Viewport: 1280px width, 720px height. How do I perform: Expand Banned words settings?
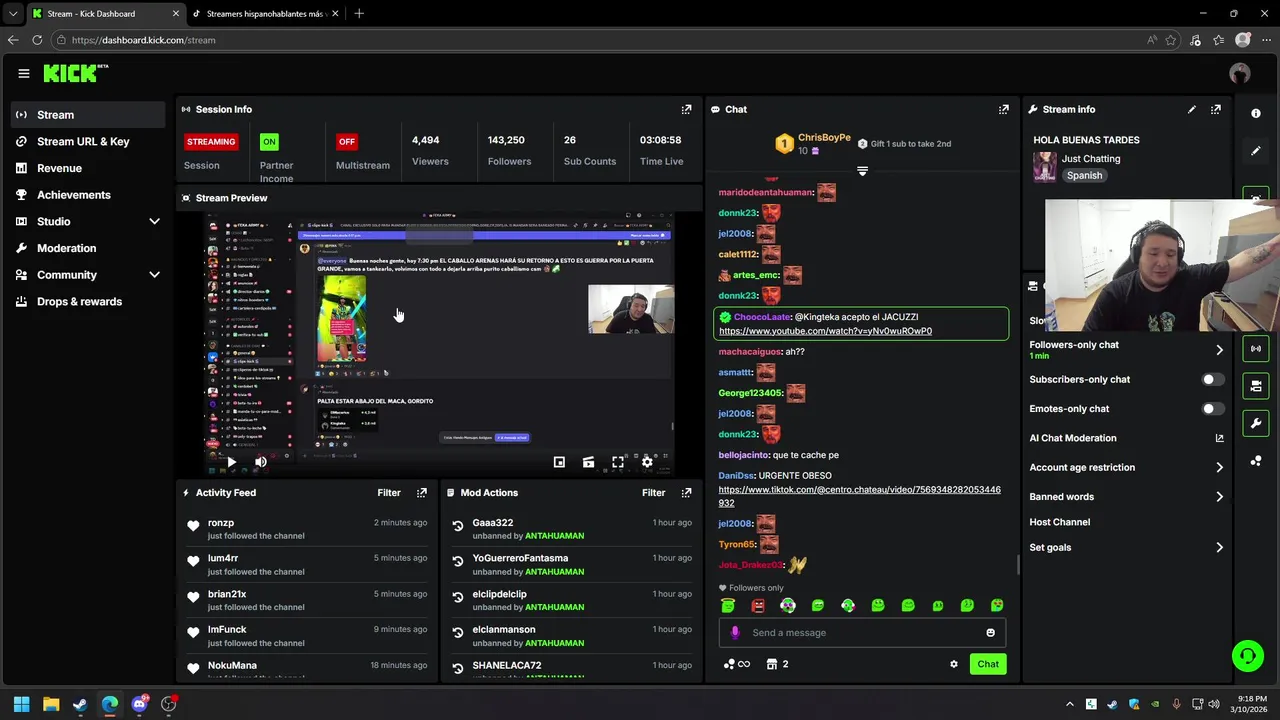point(1219,496)
